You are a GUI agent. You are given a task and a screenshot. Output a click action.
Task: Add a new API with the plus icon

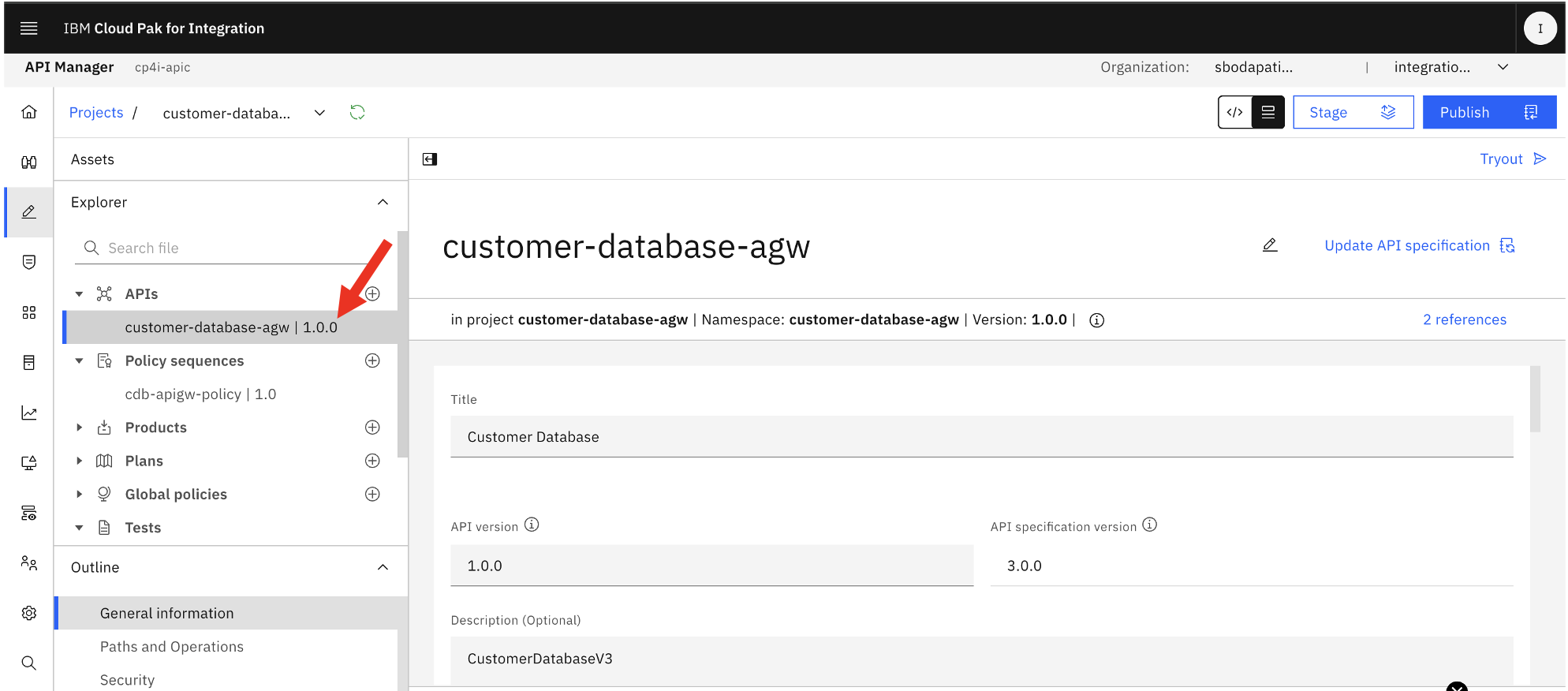click(x=373, y=293)
